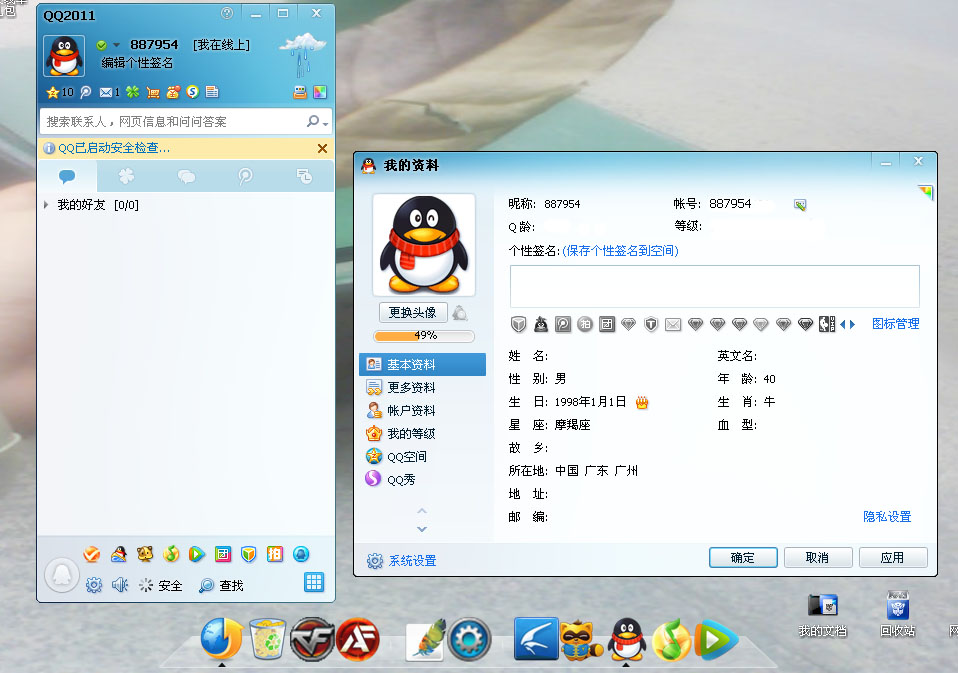Image resolution: width=958 pixels, height=673 pixels.
Task: Open '隐私设置' privacy settings link
Action: coord(887,517)
